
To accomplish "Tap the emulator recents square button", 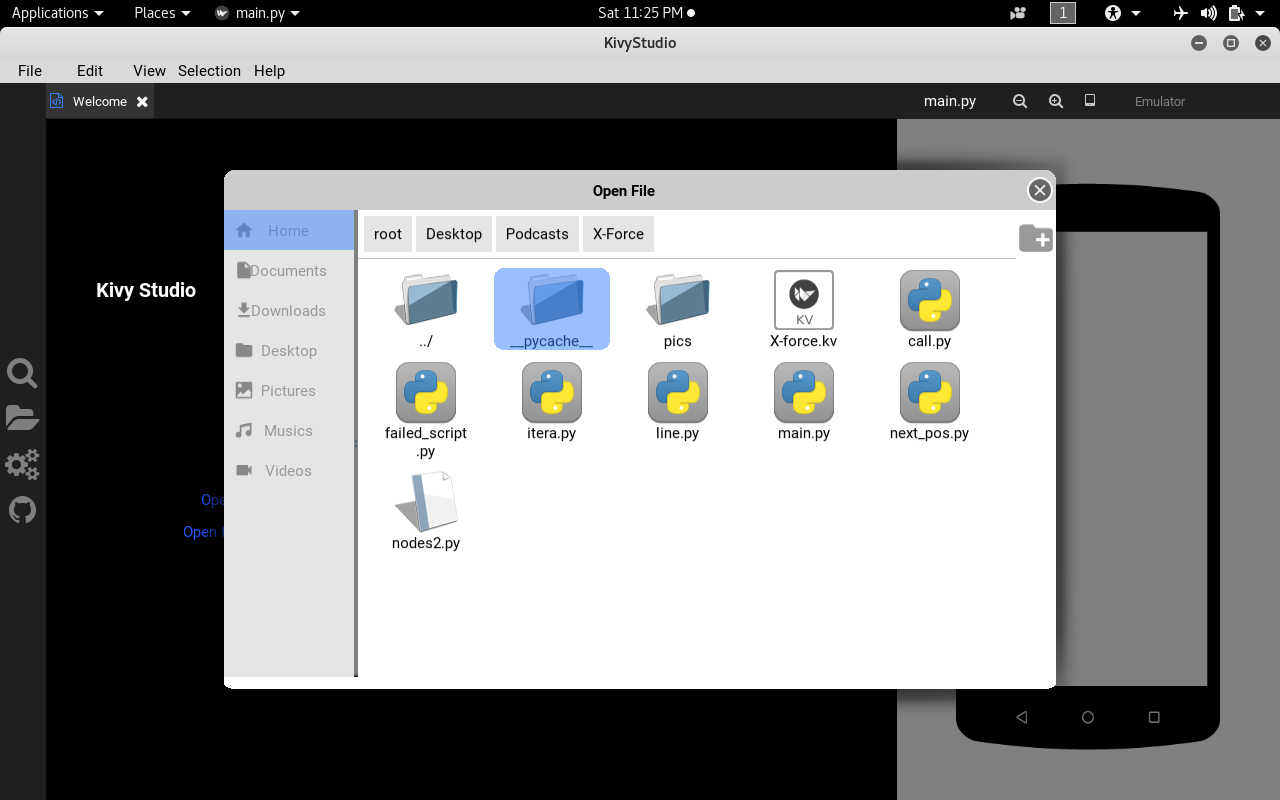I will pos(1154,717).
